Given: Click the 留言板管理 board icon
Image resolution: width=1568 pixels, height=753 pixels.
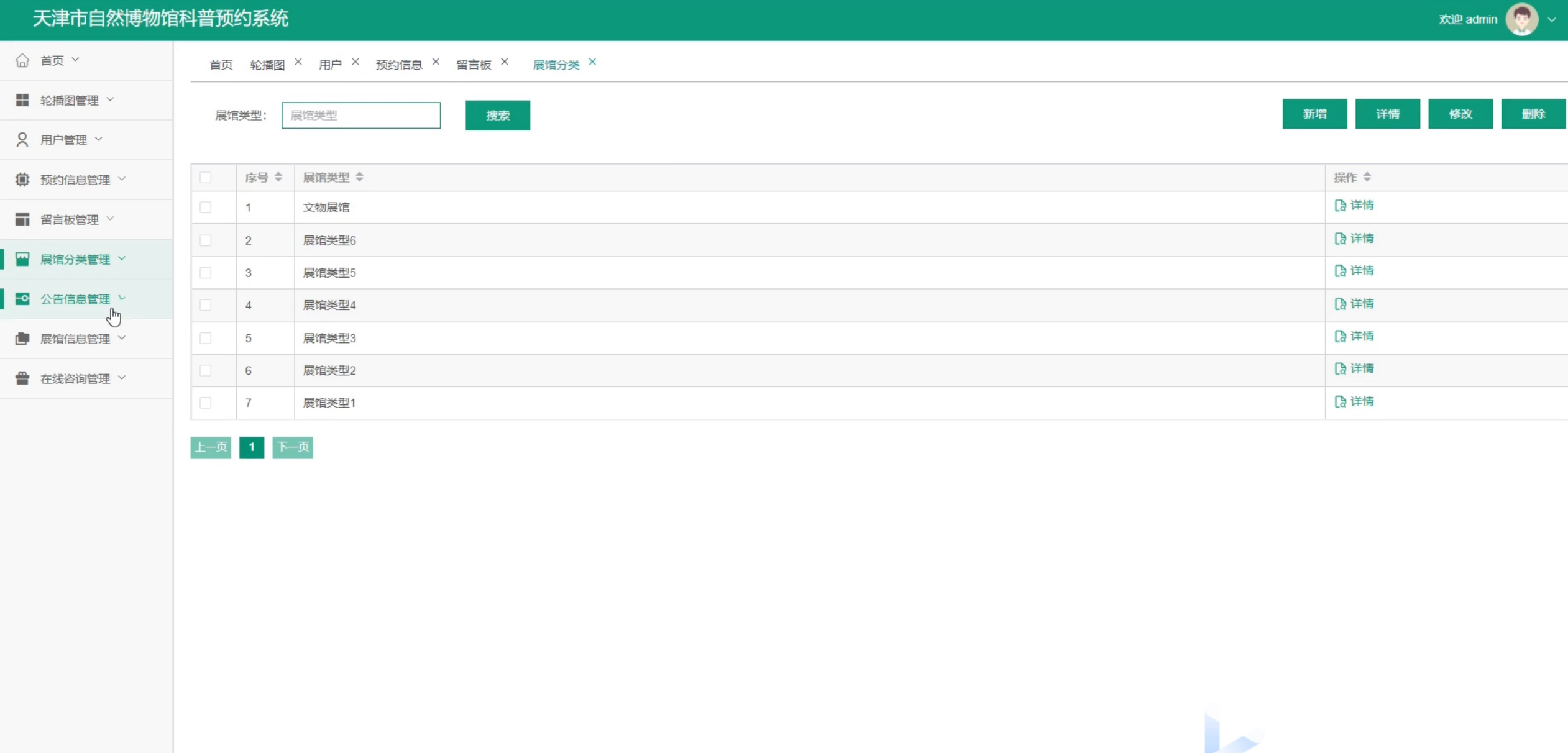Looking at the screenshot, I should [22, 219].
